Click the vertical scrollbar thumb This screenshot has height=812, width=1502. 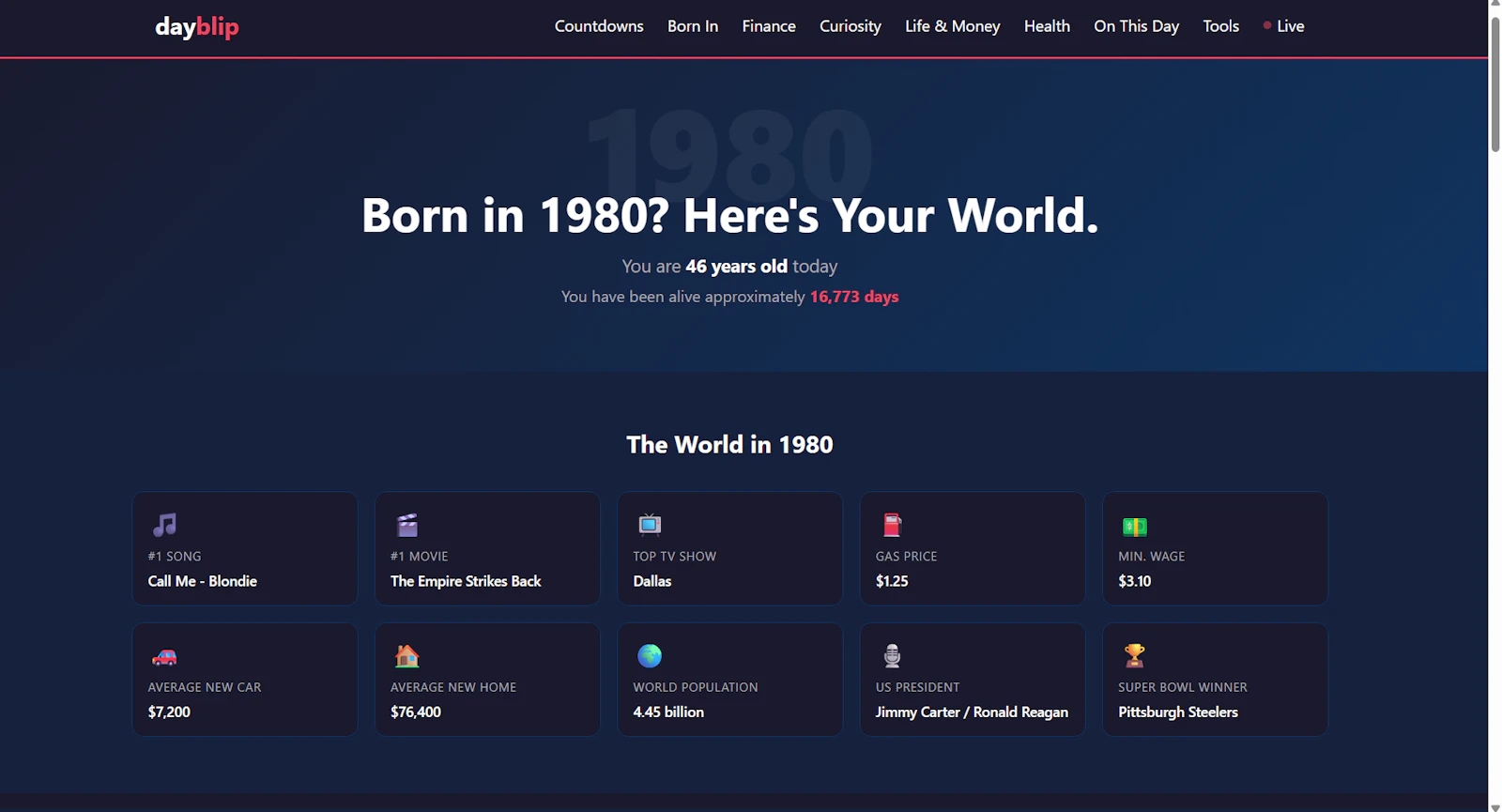point(1495,83)
